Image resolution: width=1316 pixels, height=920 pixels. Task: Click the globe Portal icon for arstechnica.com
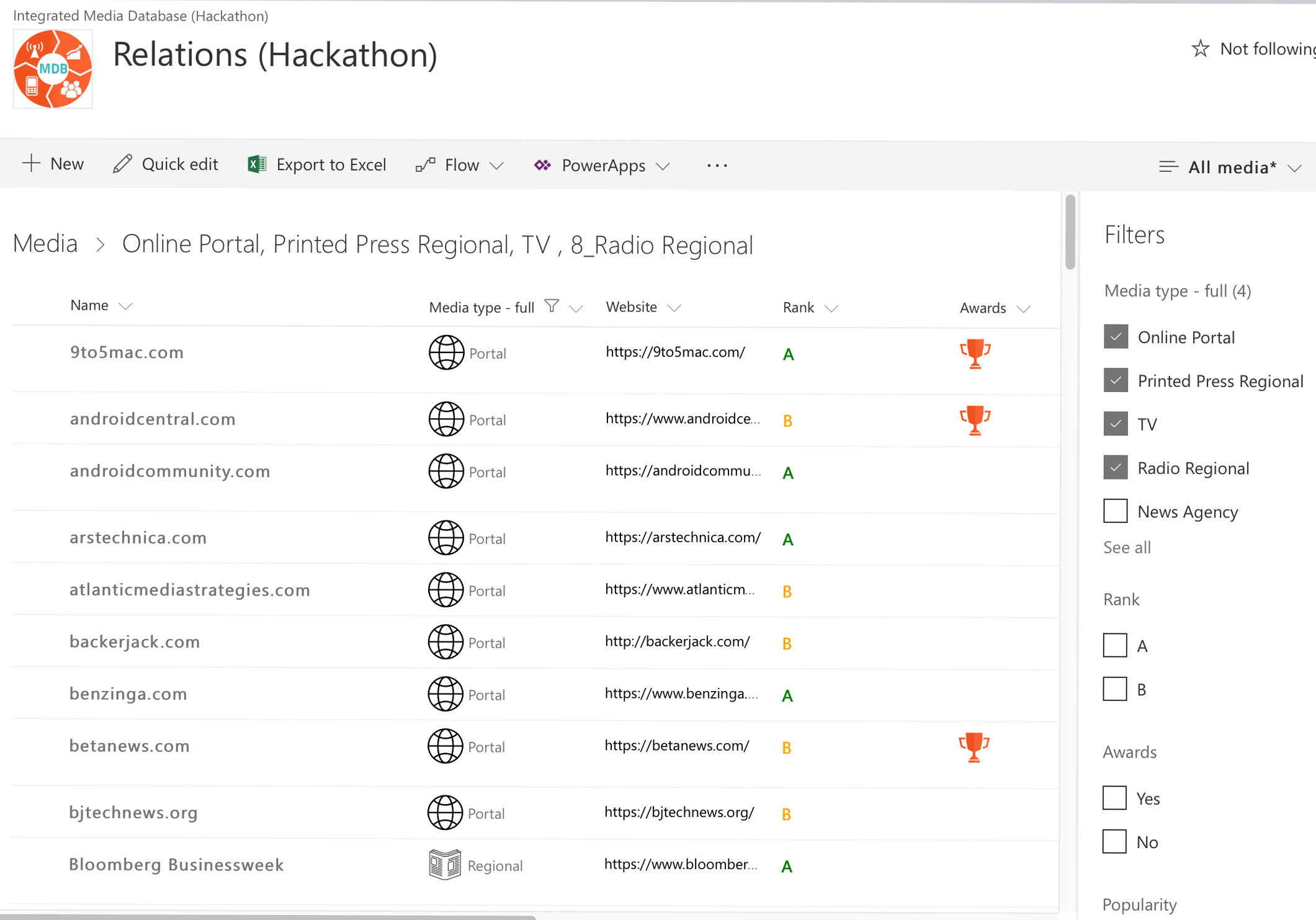(x=445, y=538)
